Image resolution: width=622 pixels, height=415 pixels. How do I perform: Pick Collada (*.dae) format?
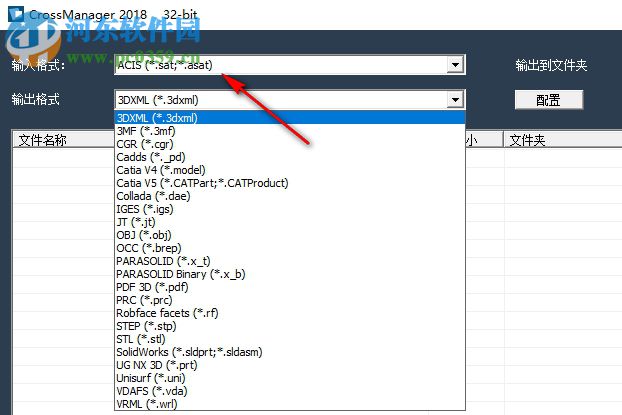tap(290, 196)
